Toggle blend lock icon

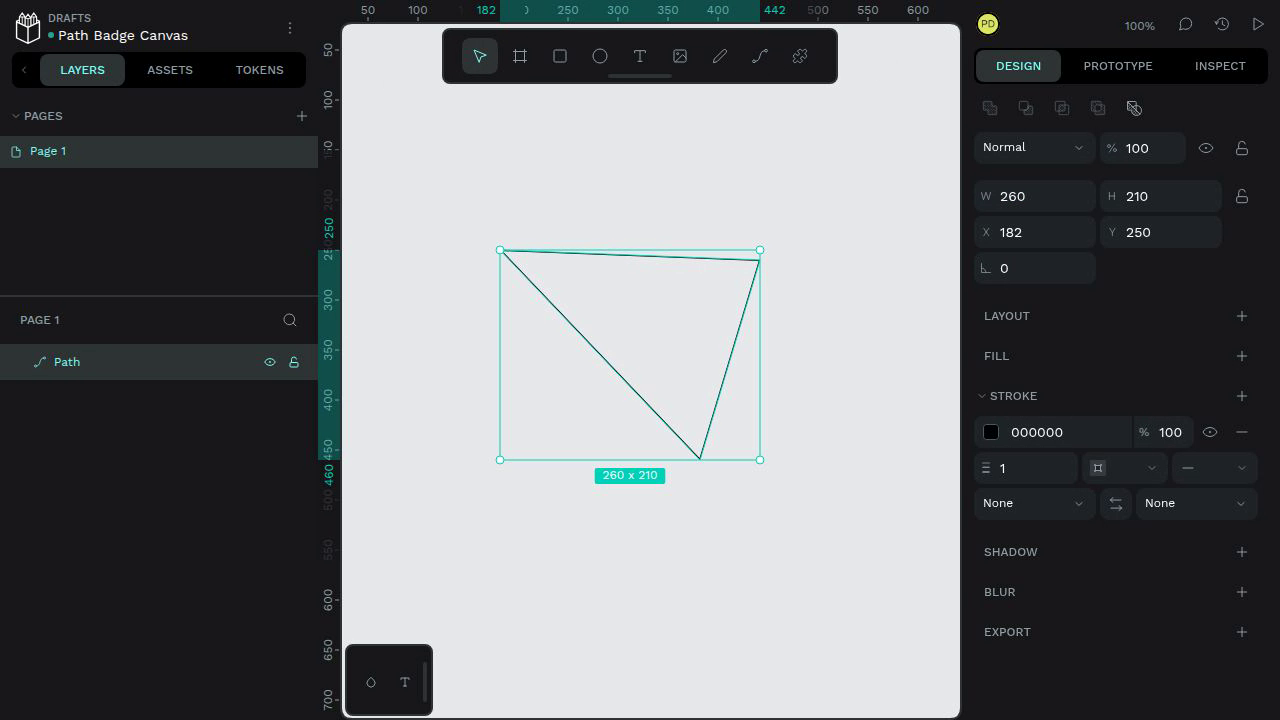coord(1242,148)
